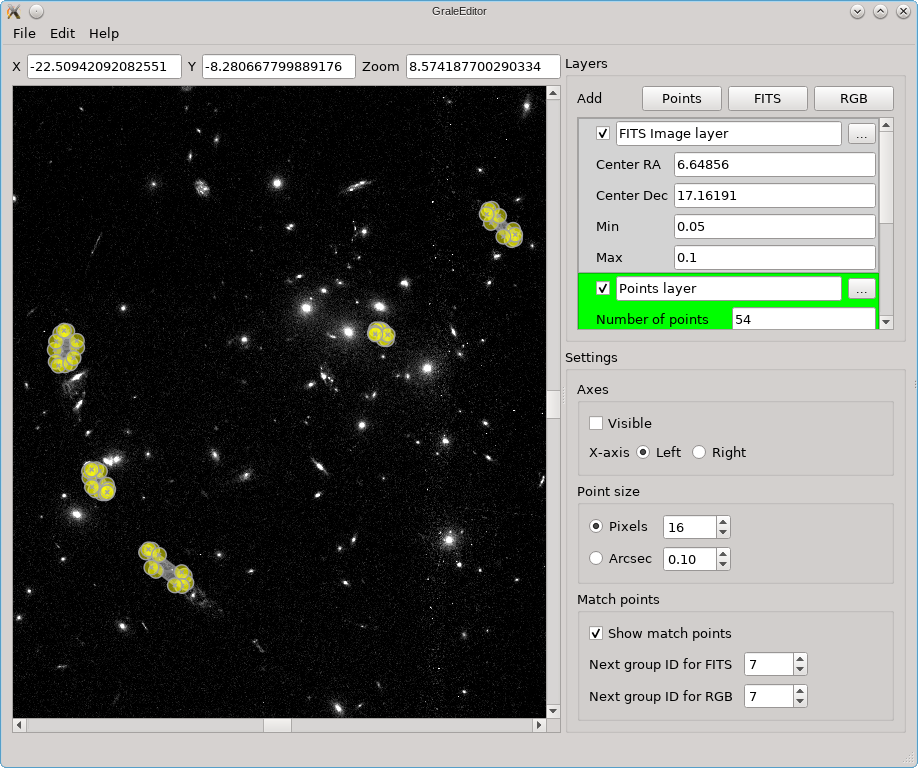This screenshot has width=918, height=768.
Task: Maximize the GraleEditor window
Action: pyautogui.click(x=881, y=11)
